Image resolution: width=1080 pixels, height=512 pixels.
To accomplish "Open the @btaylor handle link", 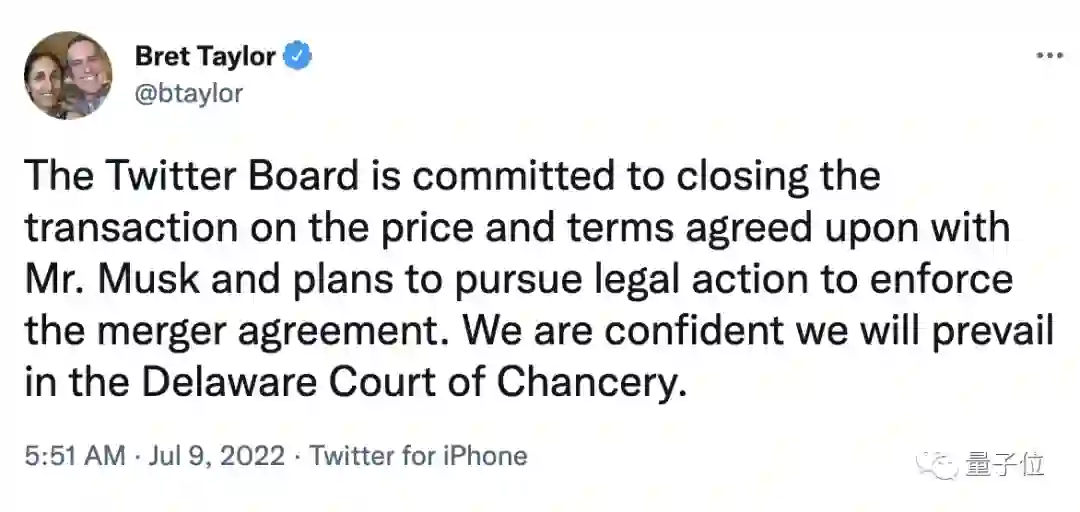I will pos(188,92).
